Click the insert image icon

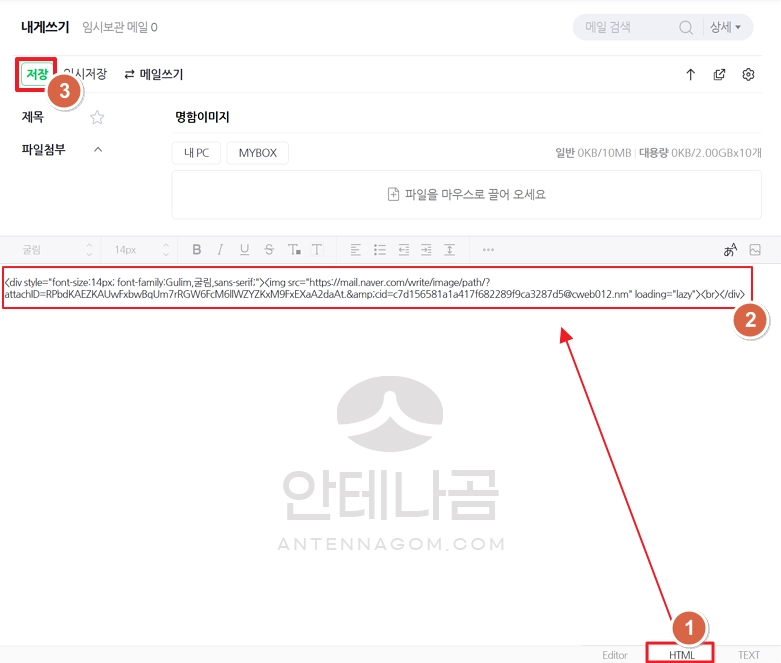[x=755, y=250]
